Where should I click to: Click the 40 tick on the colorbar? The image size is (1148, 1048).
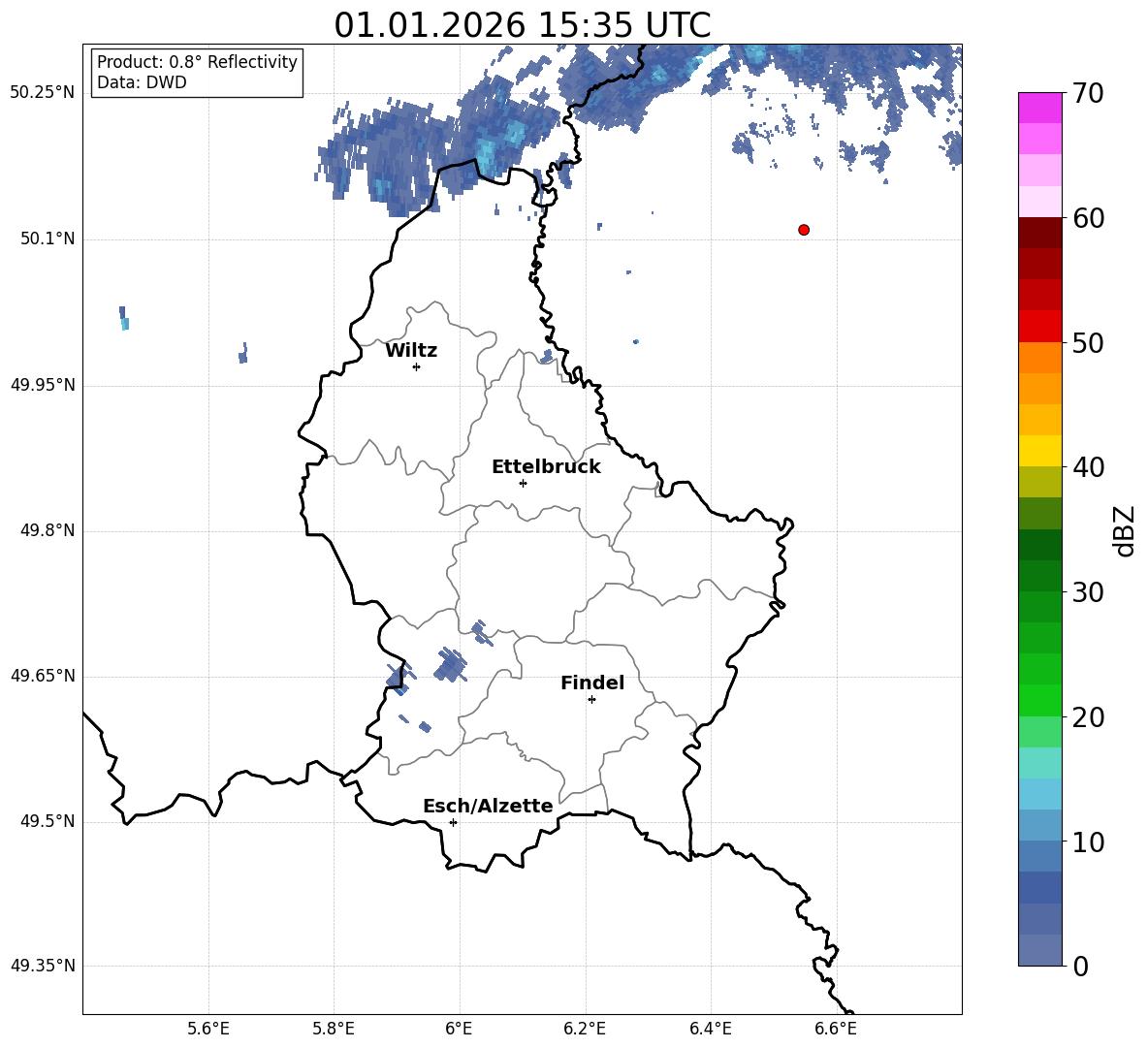1088,467
